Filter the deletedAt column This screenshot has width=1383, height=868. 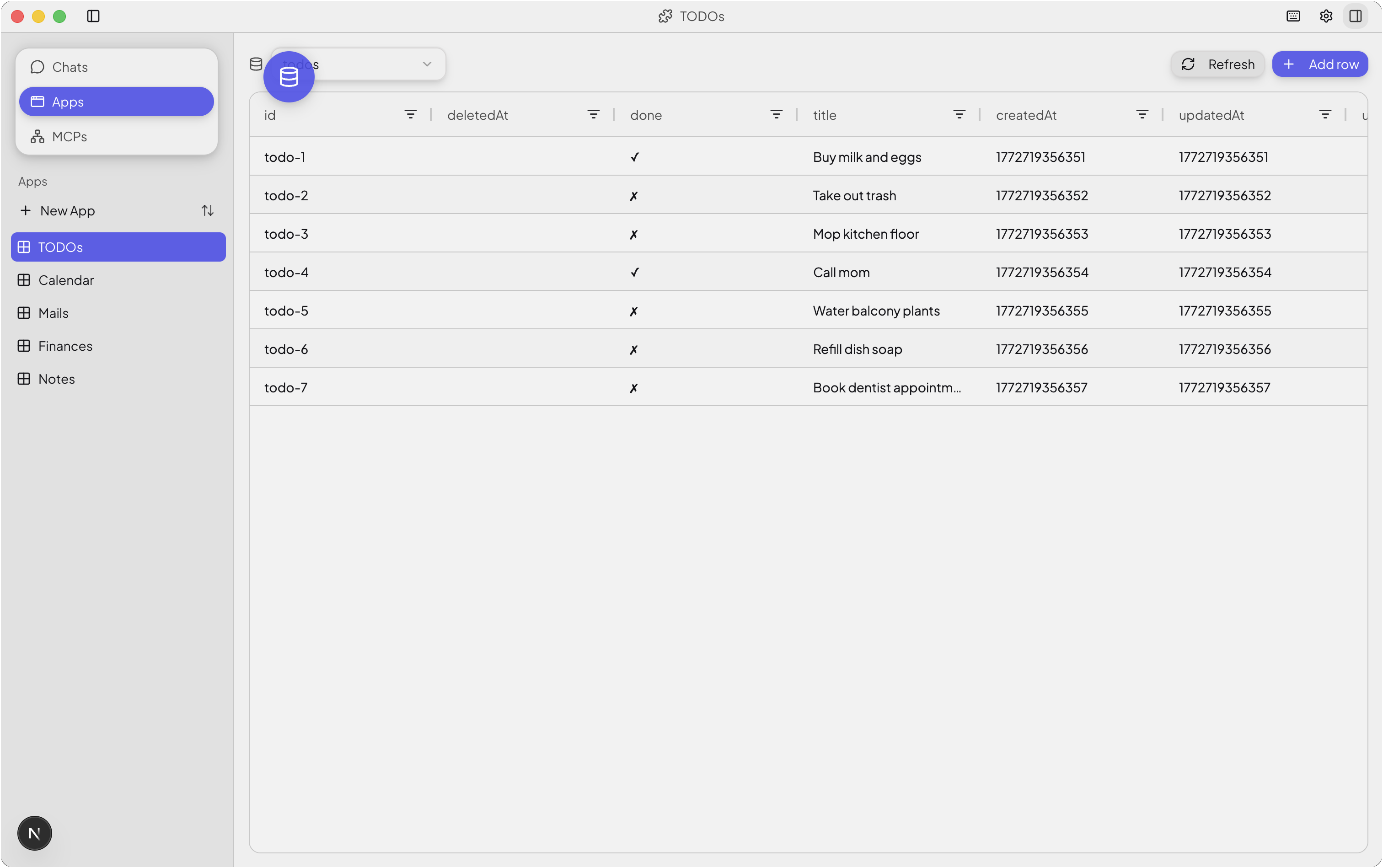click(x=594, y=114)
